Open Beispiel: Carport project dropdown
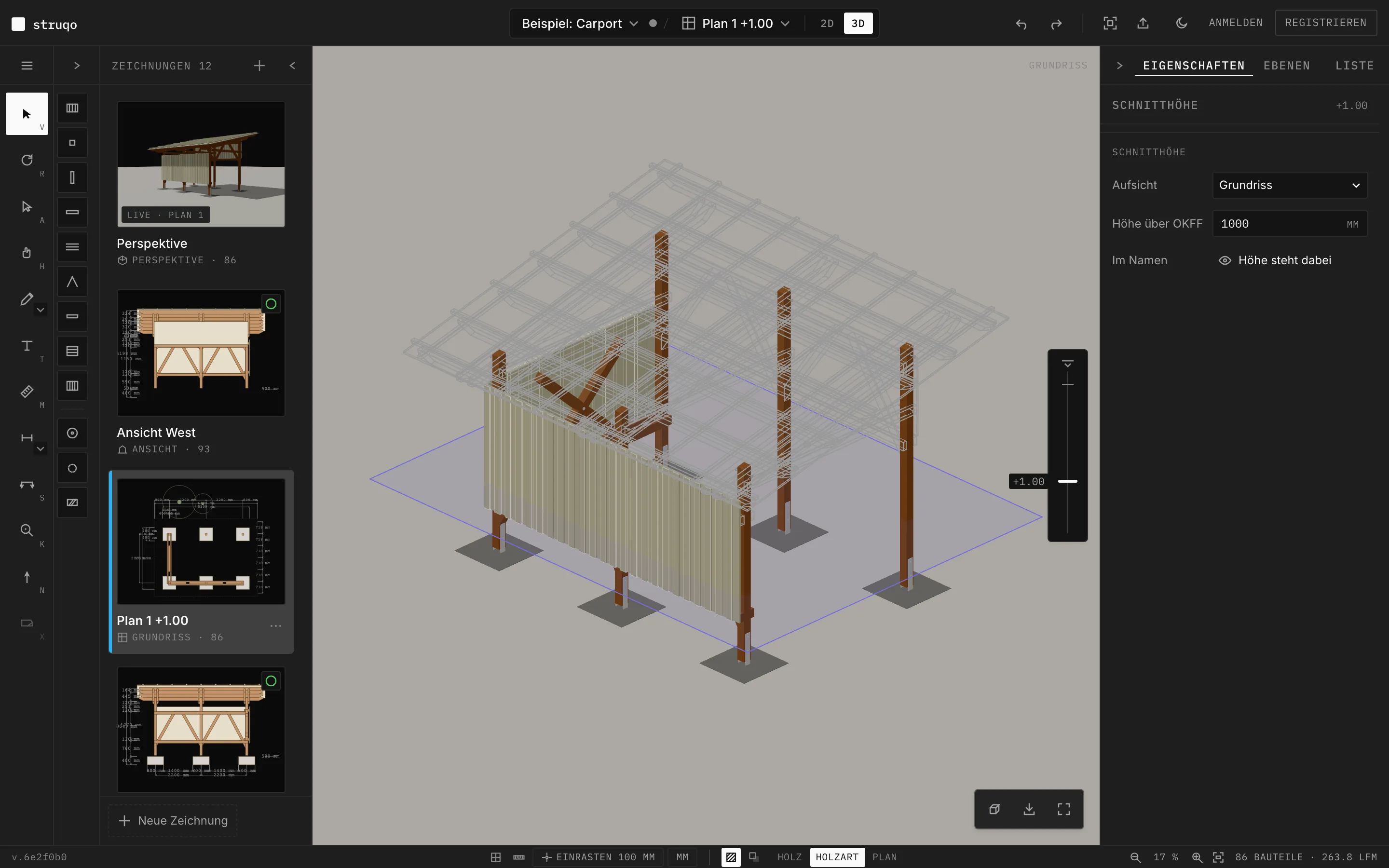The height and width of the screenshot is (868, 1389). (579, 24)
